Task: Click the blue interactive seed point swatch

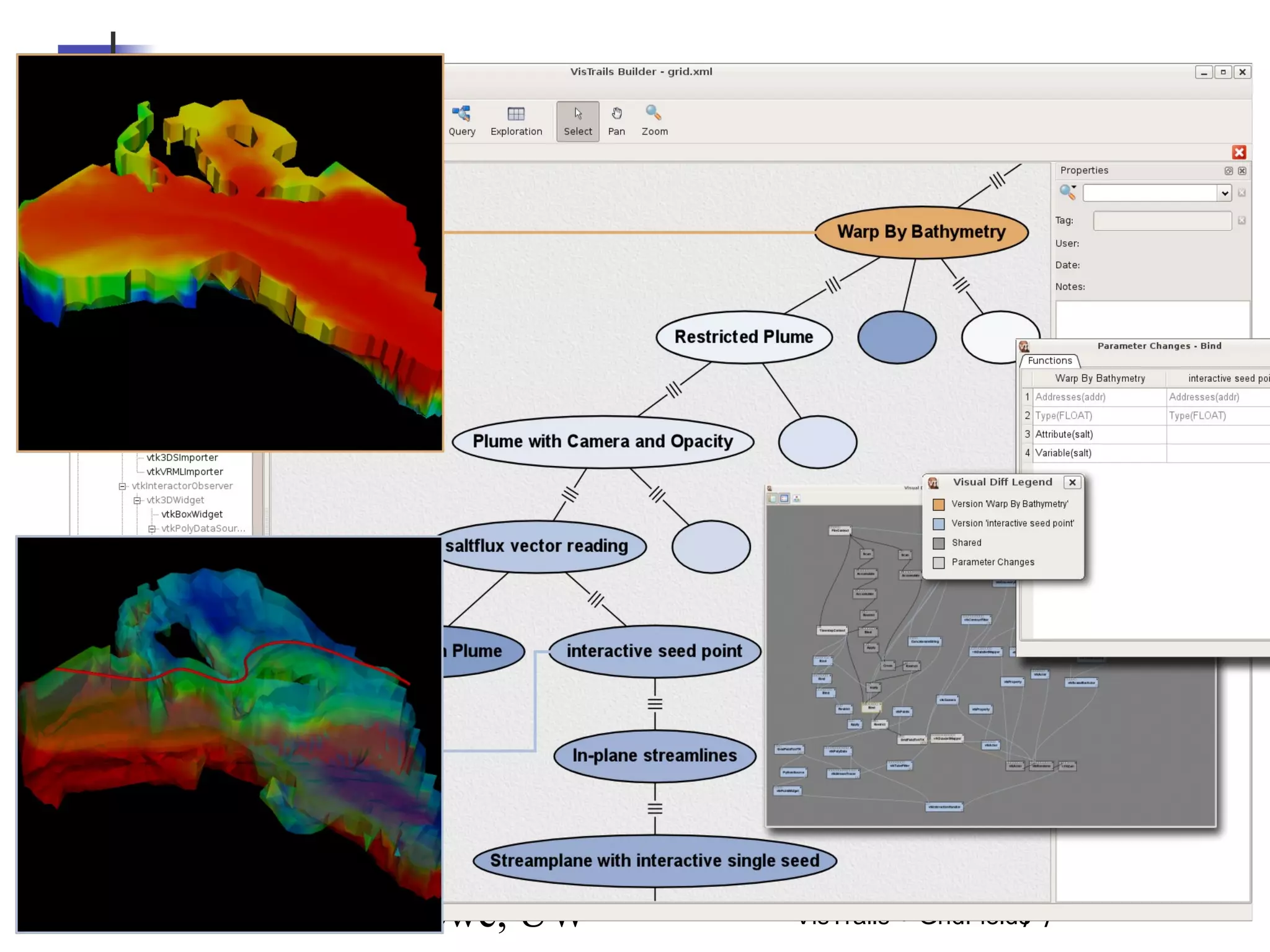Action: click(939, 524)
